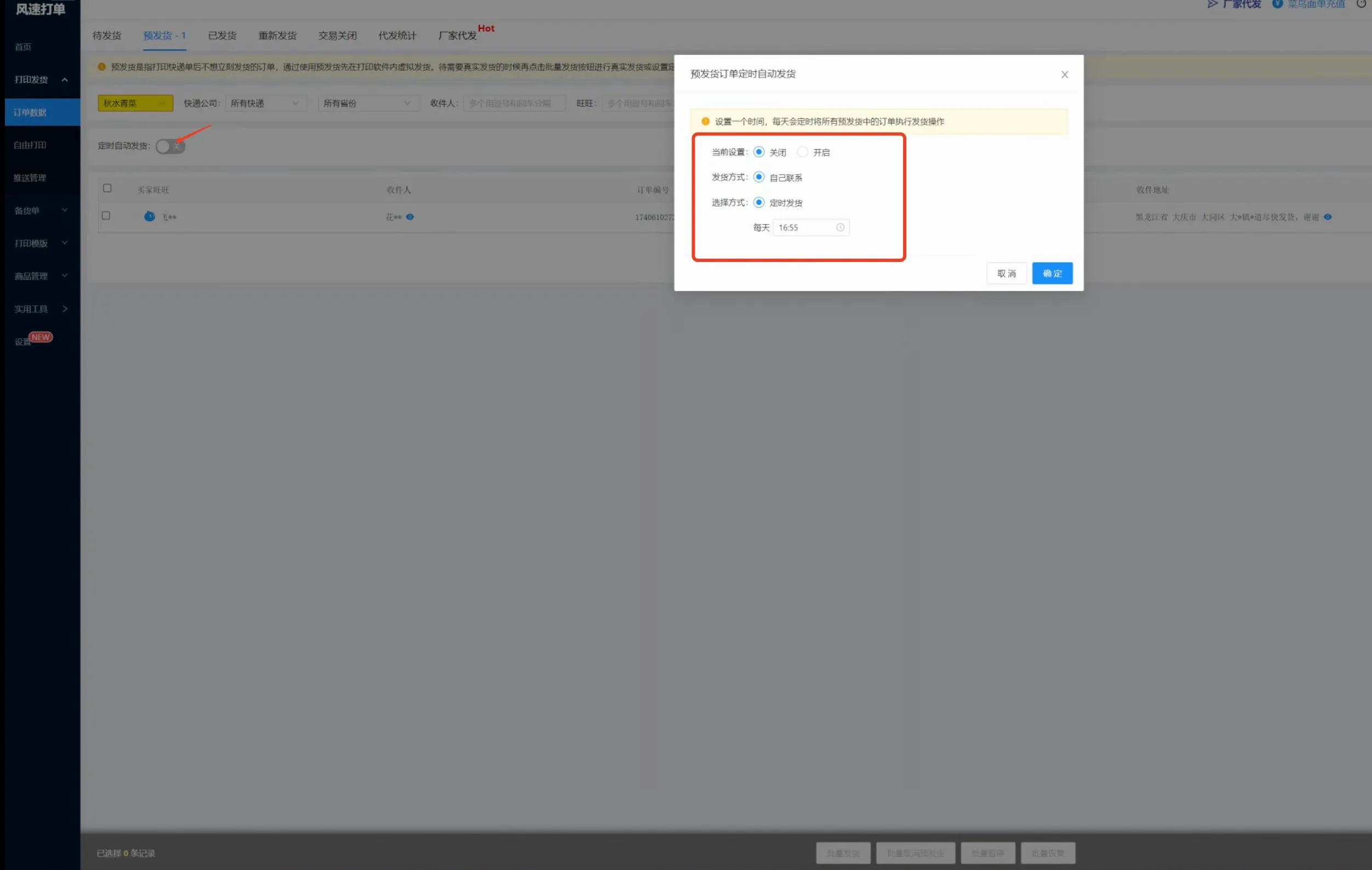Switch to the 交易关闭 tab
1372x870 pixels.
pos(338,35)
